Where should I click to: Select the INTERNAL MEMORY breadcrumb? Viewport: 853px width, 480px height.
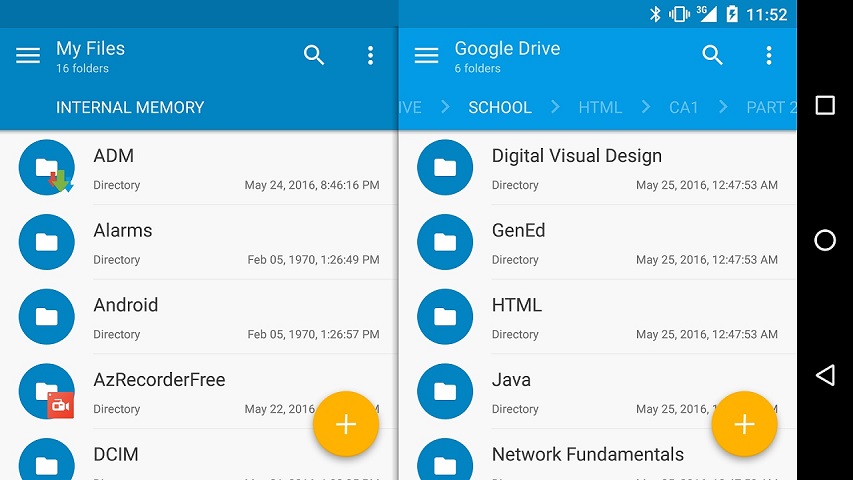click(x=130, y=107)
